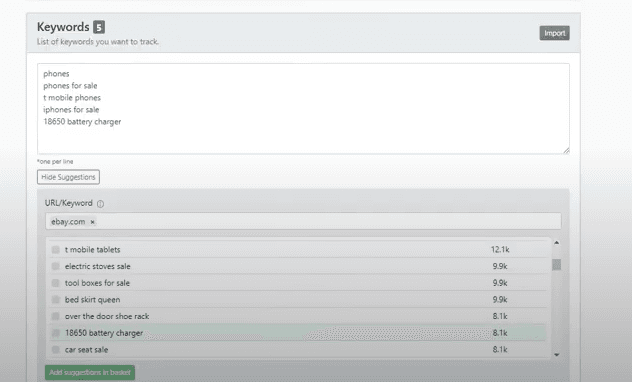Click 't mobile tablets' suggestion text

(x=93, y=250)
